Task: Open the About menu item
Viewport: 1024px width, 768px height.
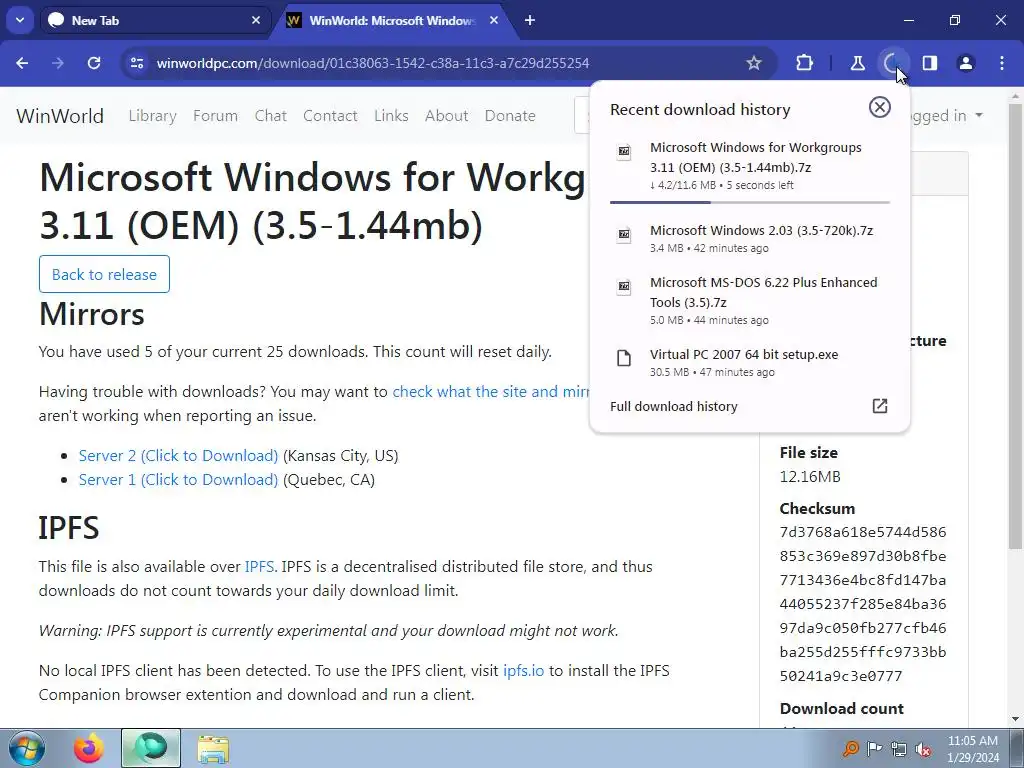Action: (447, 116)
